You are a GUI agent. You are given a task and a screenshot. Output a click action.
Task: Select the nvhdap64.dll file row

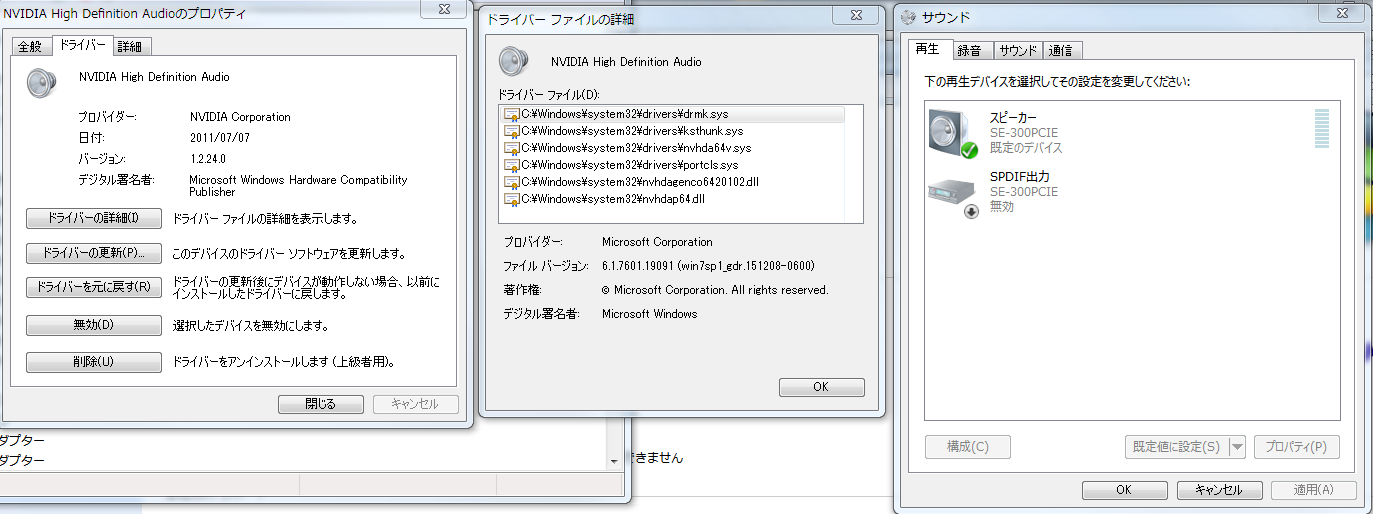tap(673, 199)
